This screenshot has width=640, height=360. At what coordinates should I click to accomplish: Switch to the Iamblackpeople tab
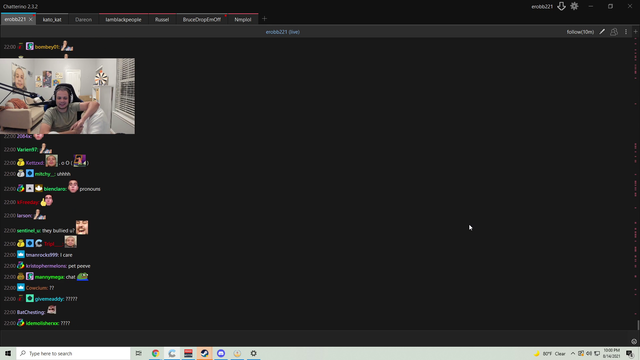click(123, 19)
